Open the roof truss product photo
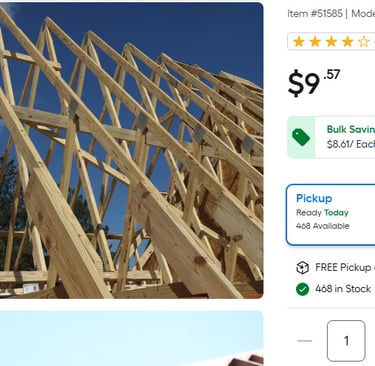The width and height of the screenshot is (375, 366). click(x=131, y=150)
